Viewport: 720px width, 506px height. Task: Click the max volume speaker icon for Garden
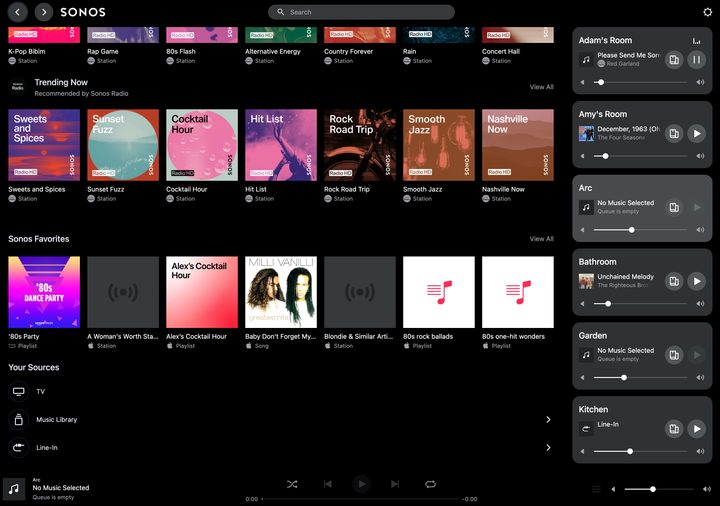[x=700, y=377]
